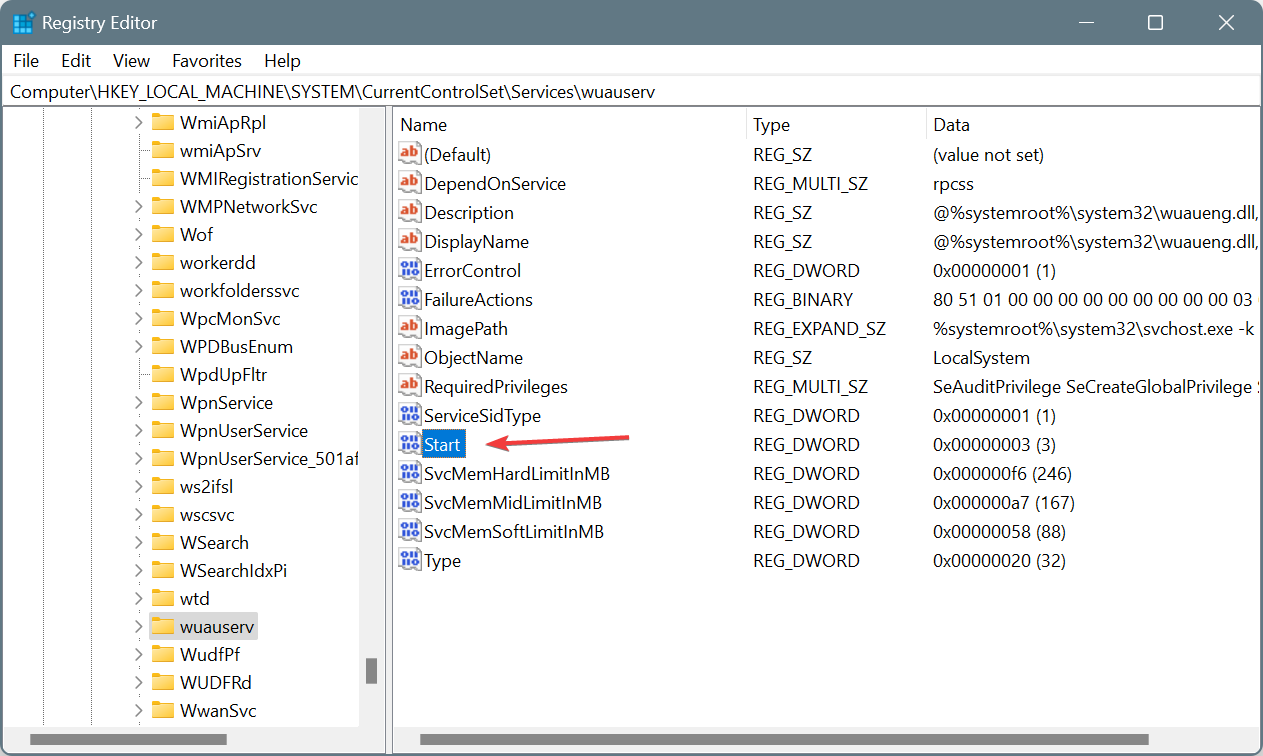Screen dimensions: 1263x756
Task: Click the ImagePath value name
Action: [466, 328]
